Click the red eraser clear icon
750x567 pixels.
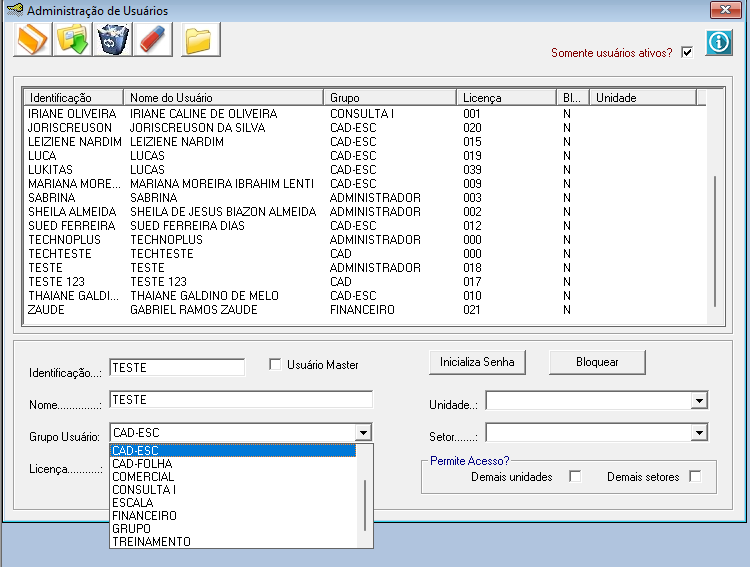point(153,40)
